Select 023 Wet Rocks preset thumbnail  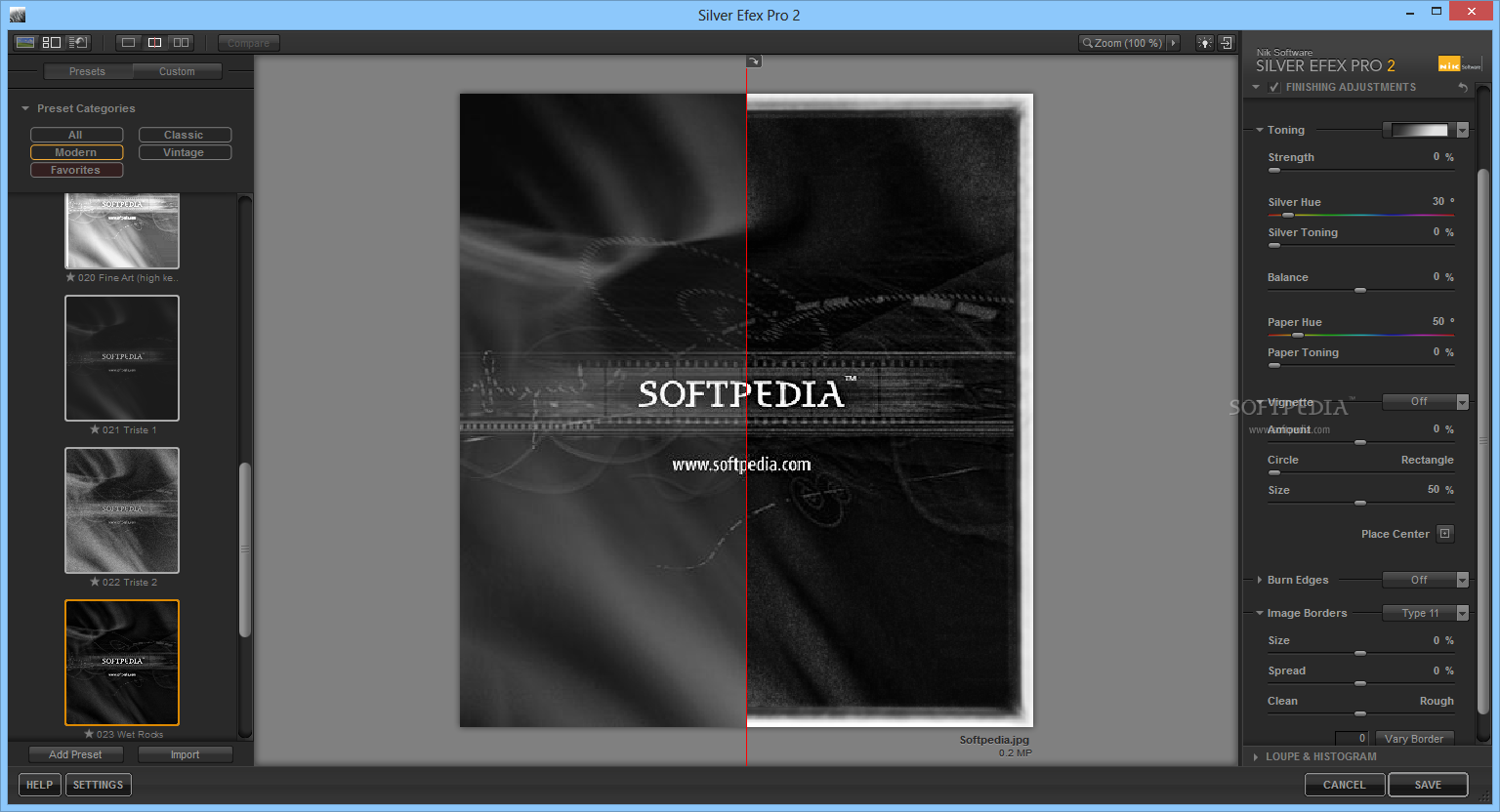[122, 663]
